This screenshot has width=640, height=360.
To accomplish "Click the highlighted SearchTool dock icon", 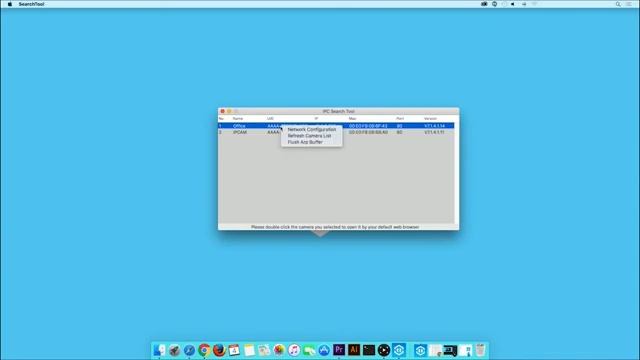I will tap(399, 350).
